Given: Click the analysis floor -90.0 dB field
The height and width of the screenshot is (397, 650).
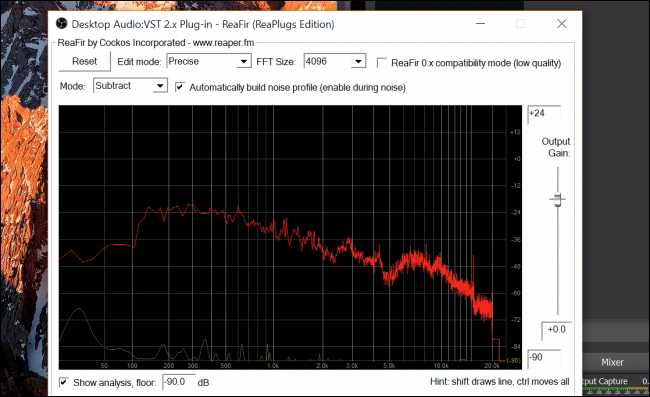Looking at the screenshot, I should click(x=178, y=382).
